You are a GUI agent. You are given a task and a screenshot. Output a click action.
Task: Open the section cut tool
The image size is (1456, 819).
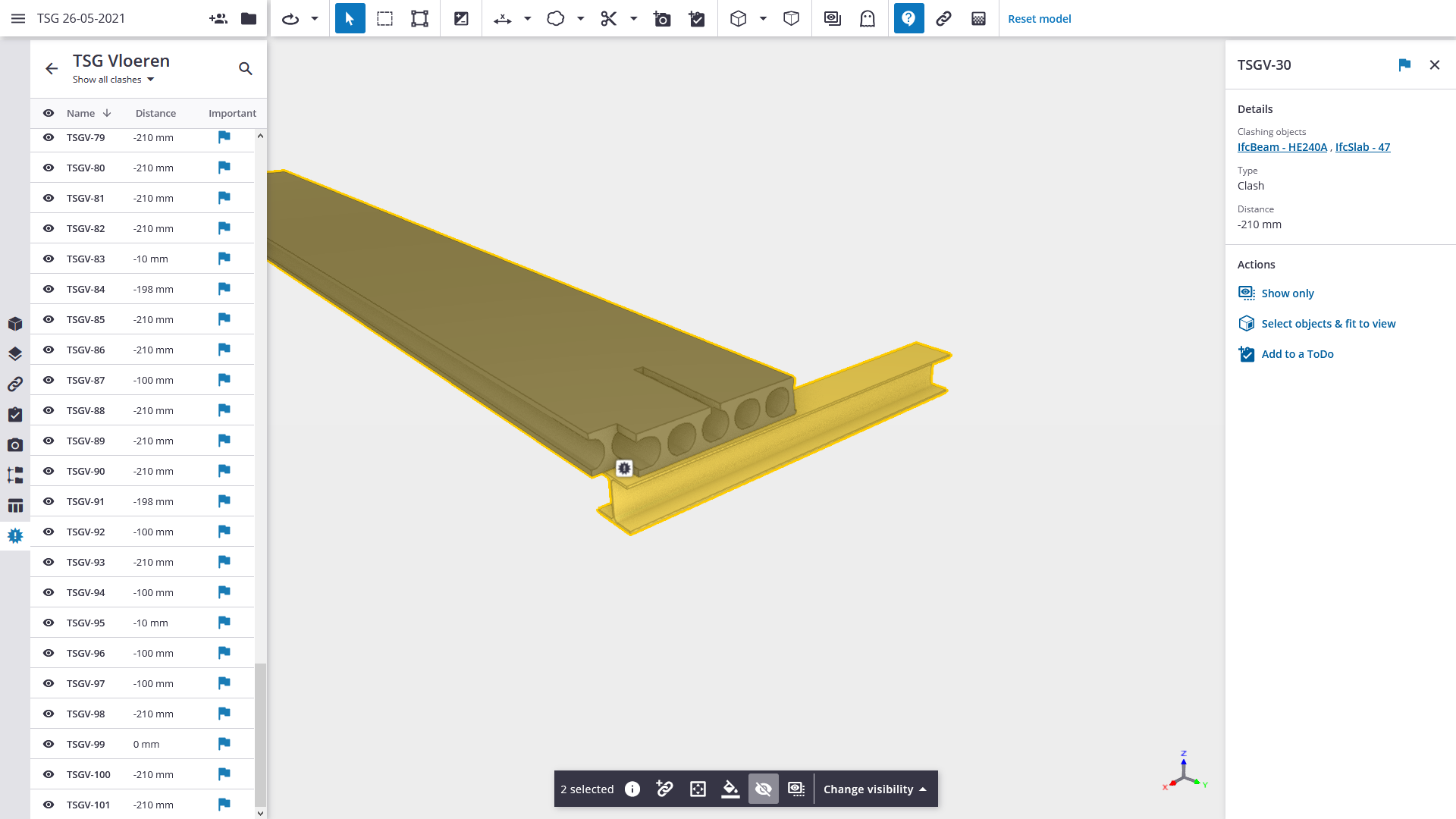[x=609, y=18]
